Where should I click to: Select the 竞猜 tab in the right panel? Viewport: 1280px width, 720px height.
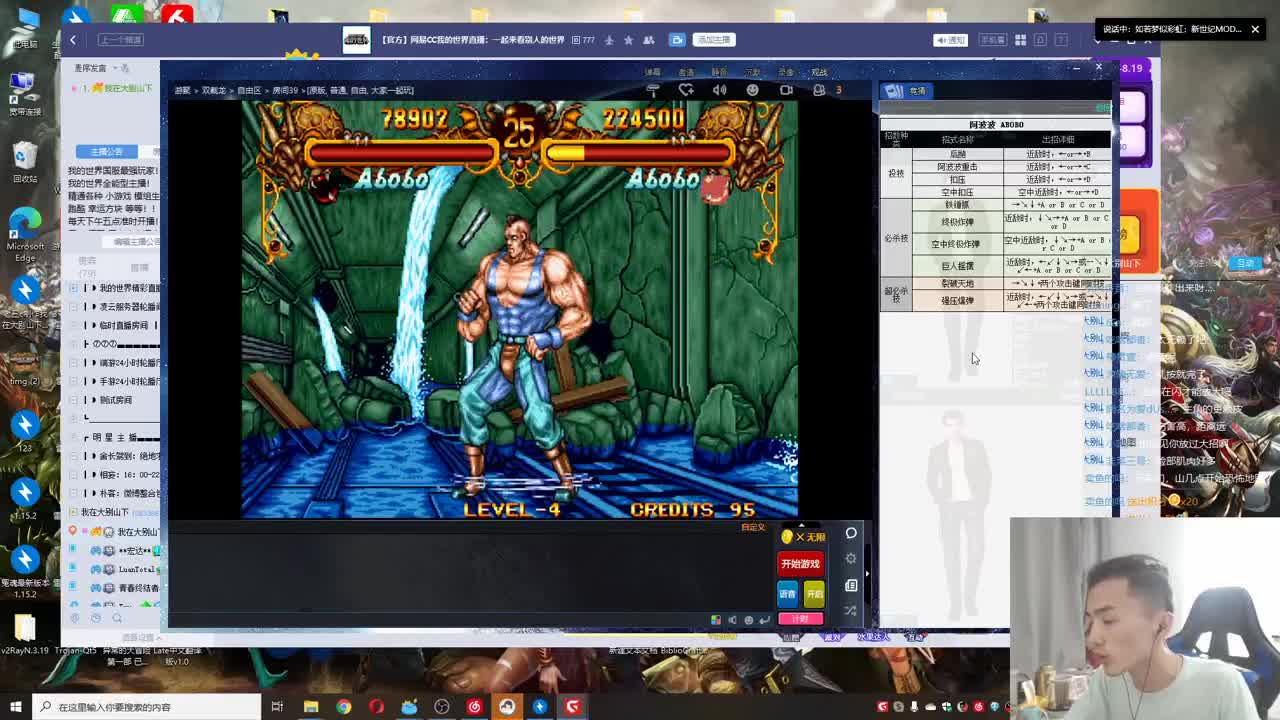pyautogui.click(x=906, y=91)
